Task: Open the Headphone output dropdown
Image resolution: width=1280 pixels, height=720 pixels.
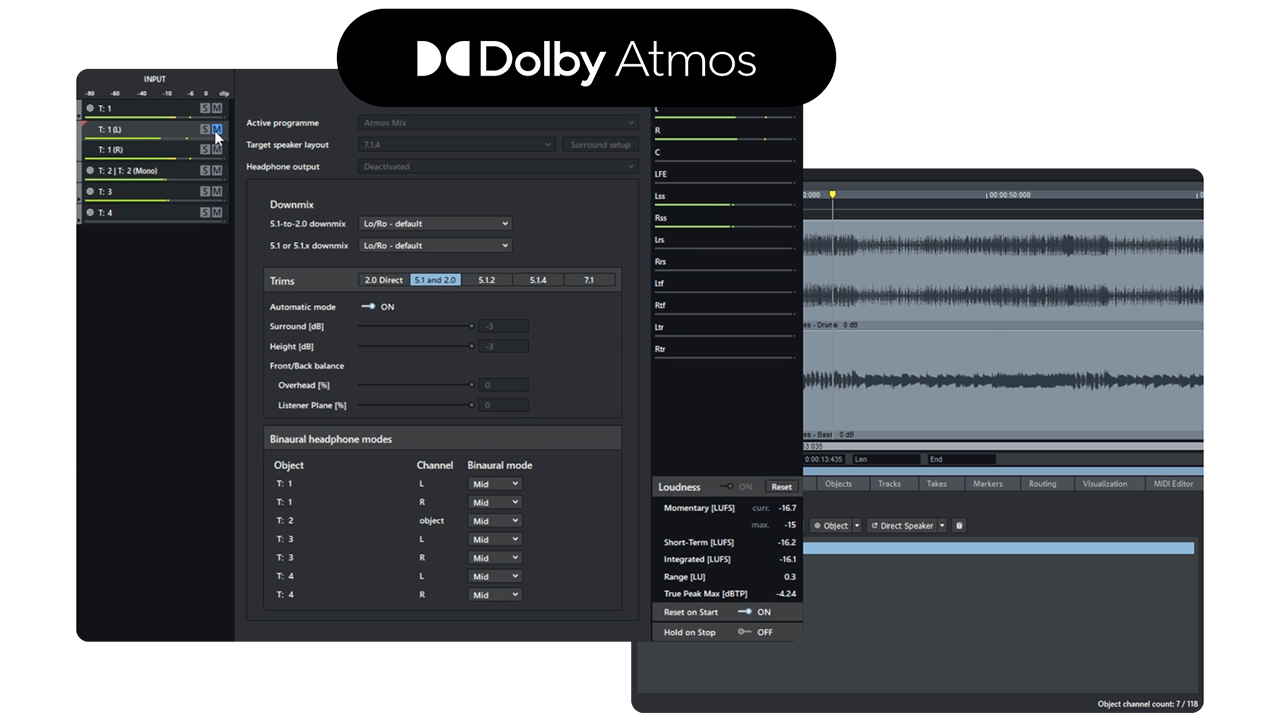Action: (x=498, y=167)
